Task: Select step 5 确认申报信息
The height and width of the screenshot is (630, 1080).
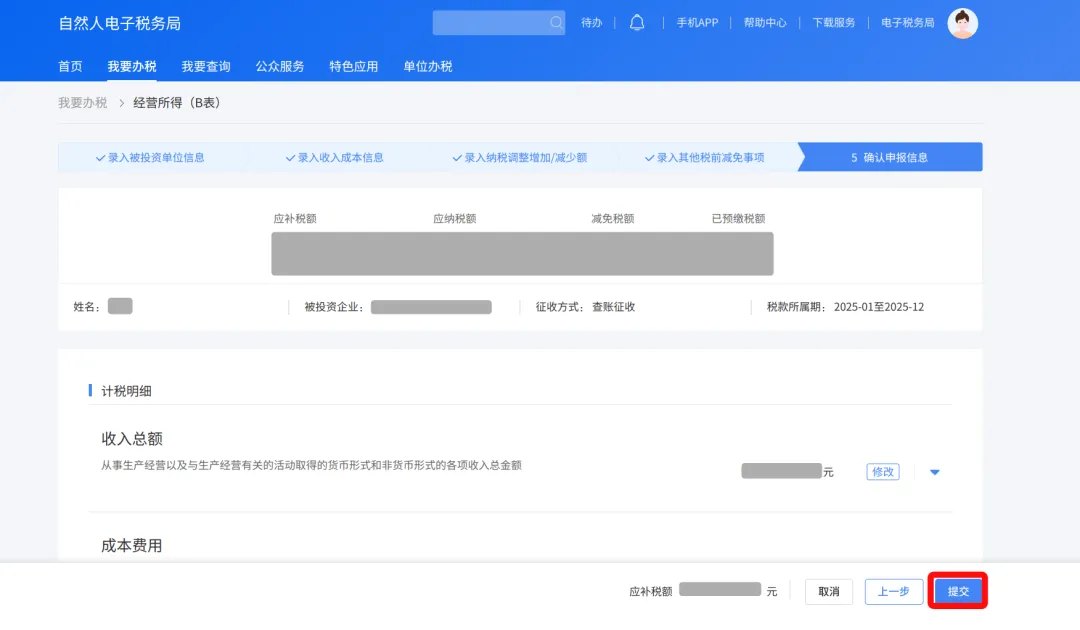Action: click(x=889, y=158)
